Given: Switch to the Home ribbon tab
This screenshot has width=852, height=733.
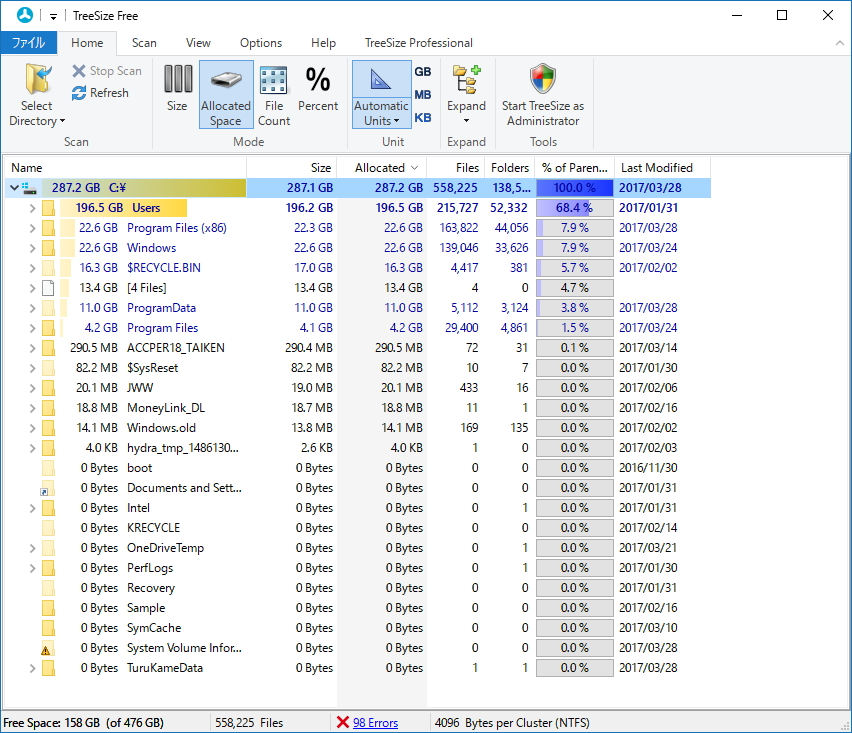Looking at the screenshot, I should pos(87,43).
